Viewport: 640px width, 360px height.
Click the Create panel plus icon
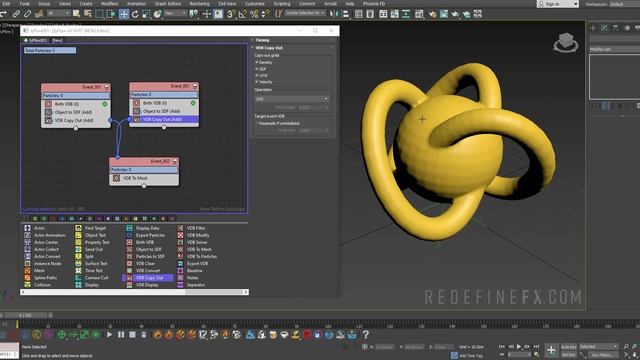[593, 28]
